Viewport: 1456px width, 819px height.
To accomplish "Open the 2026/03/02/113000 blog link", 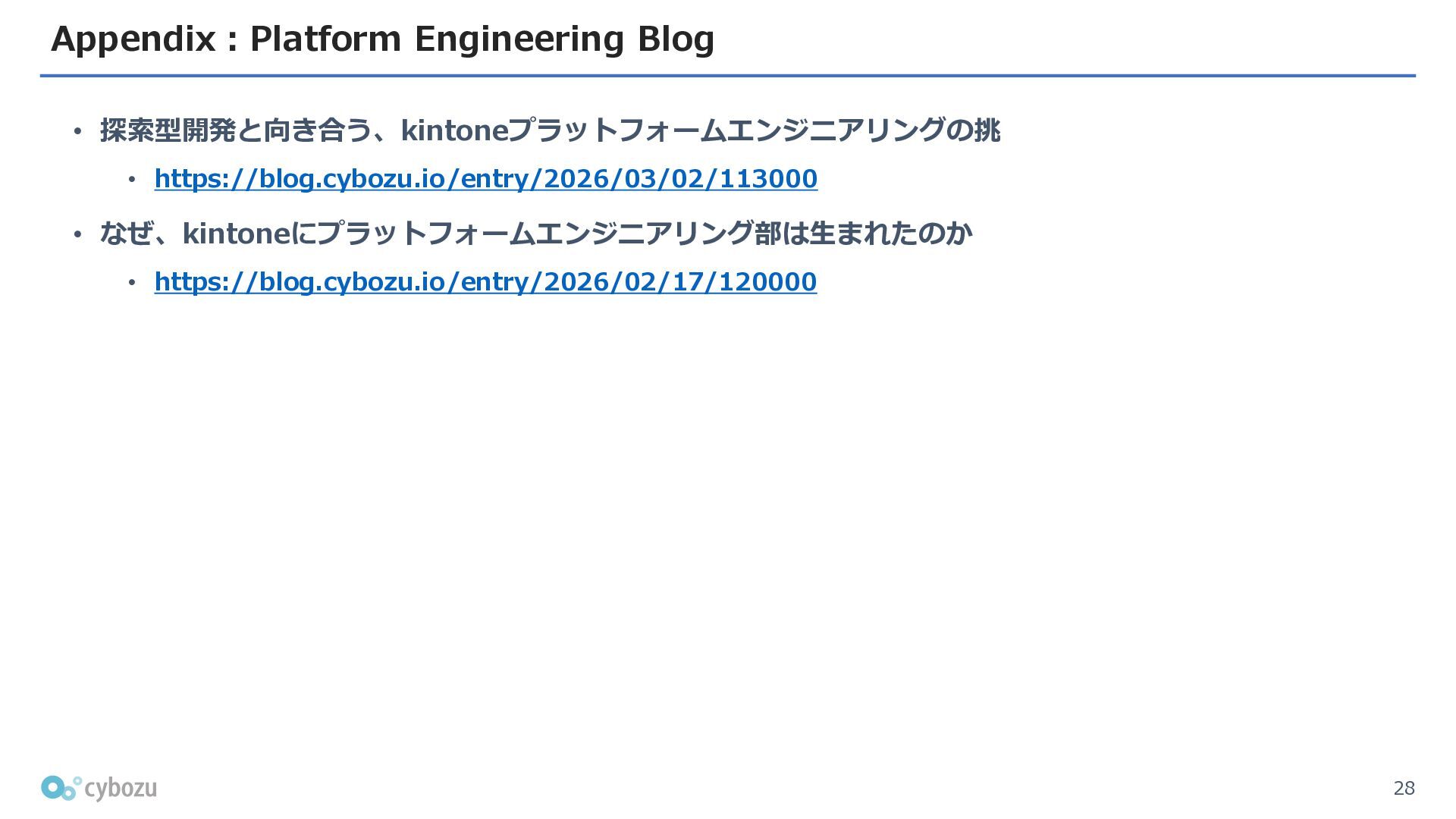I will 486,179.
